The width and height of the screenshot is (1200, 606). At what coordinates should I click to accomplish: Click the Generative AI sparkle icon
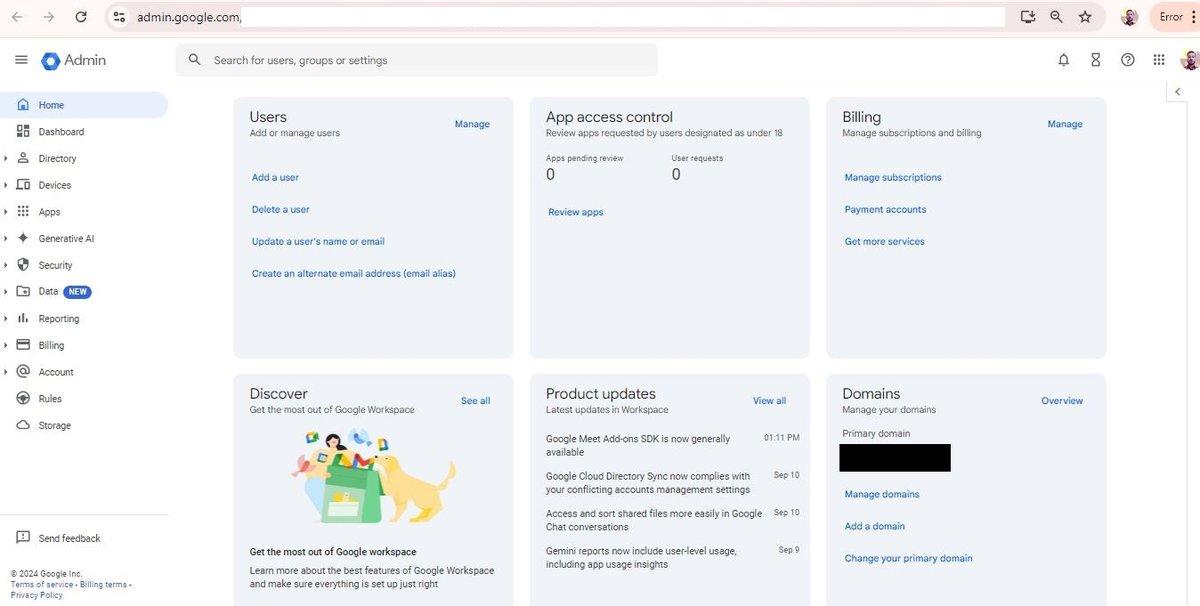point(23,238)
